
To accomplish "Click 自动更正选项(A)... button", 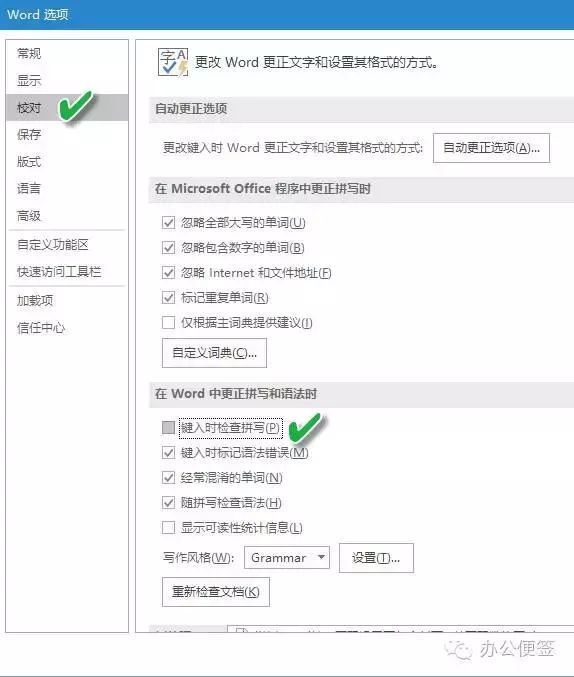I will click(491, 148).
